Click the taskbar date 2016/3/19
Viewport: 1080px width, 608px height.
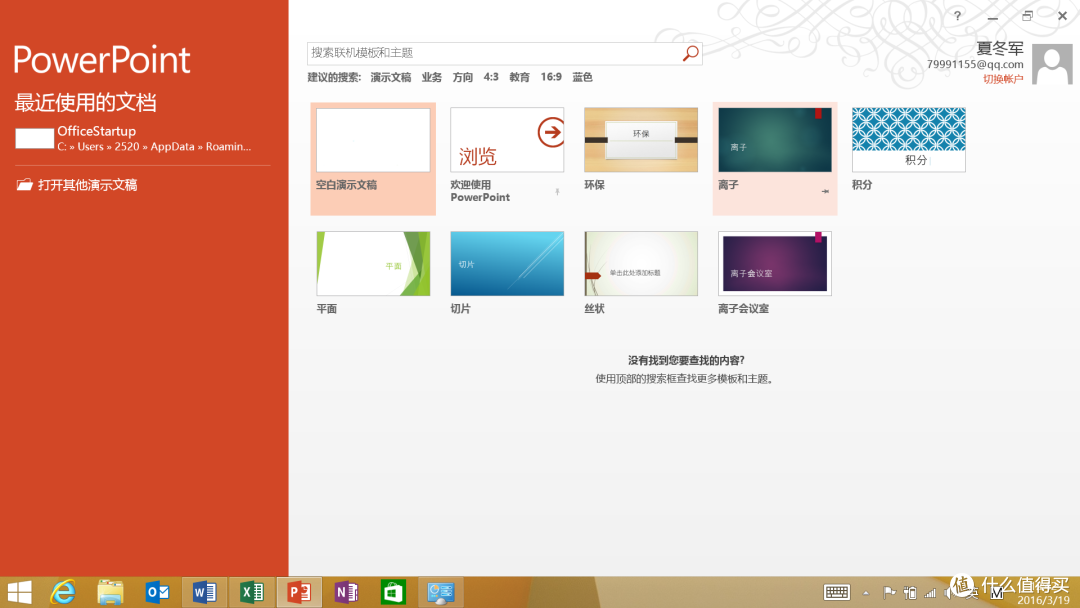1043,600
